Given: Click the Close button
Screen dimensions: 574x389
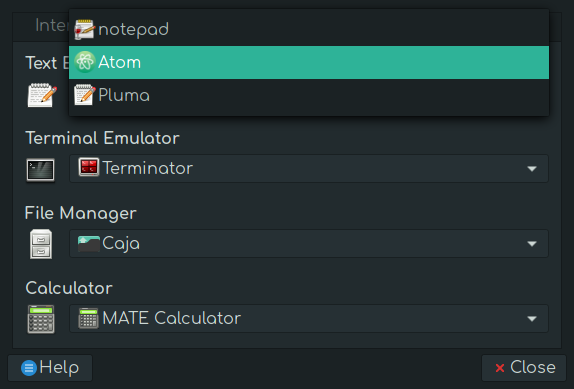Looking at the screenshot, I should click(x=524, y=368).
